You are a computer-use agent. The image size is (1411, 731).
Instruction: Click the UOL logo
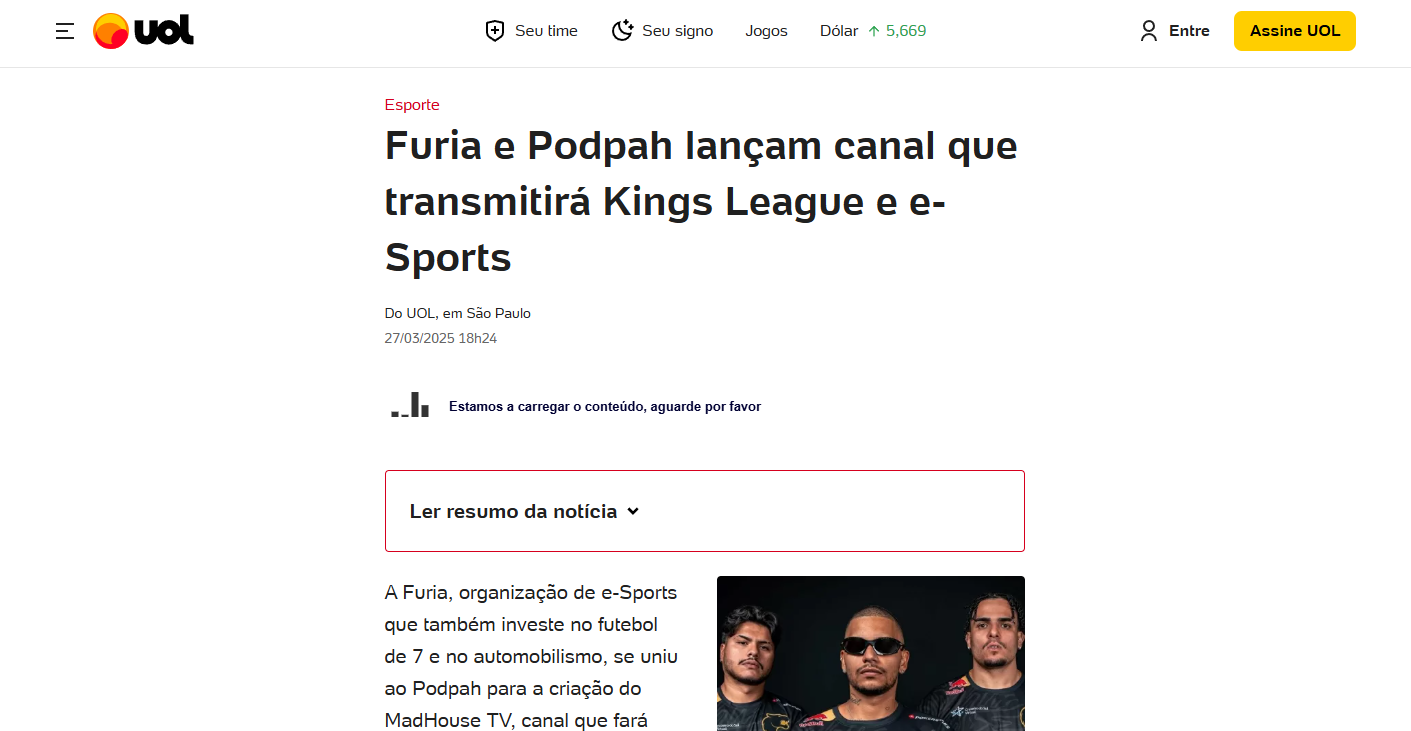(x=143, y=31)
